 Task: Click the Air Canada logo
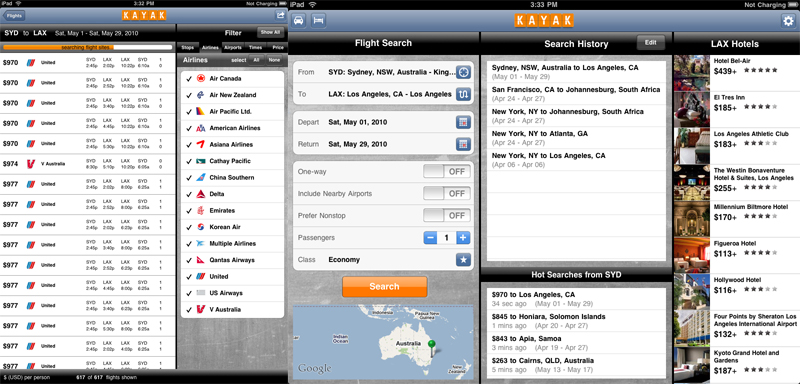201,79
